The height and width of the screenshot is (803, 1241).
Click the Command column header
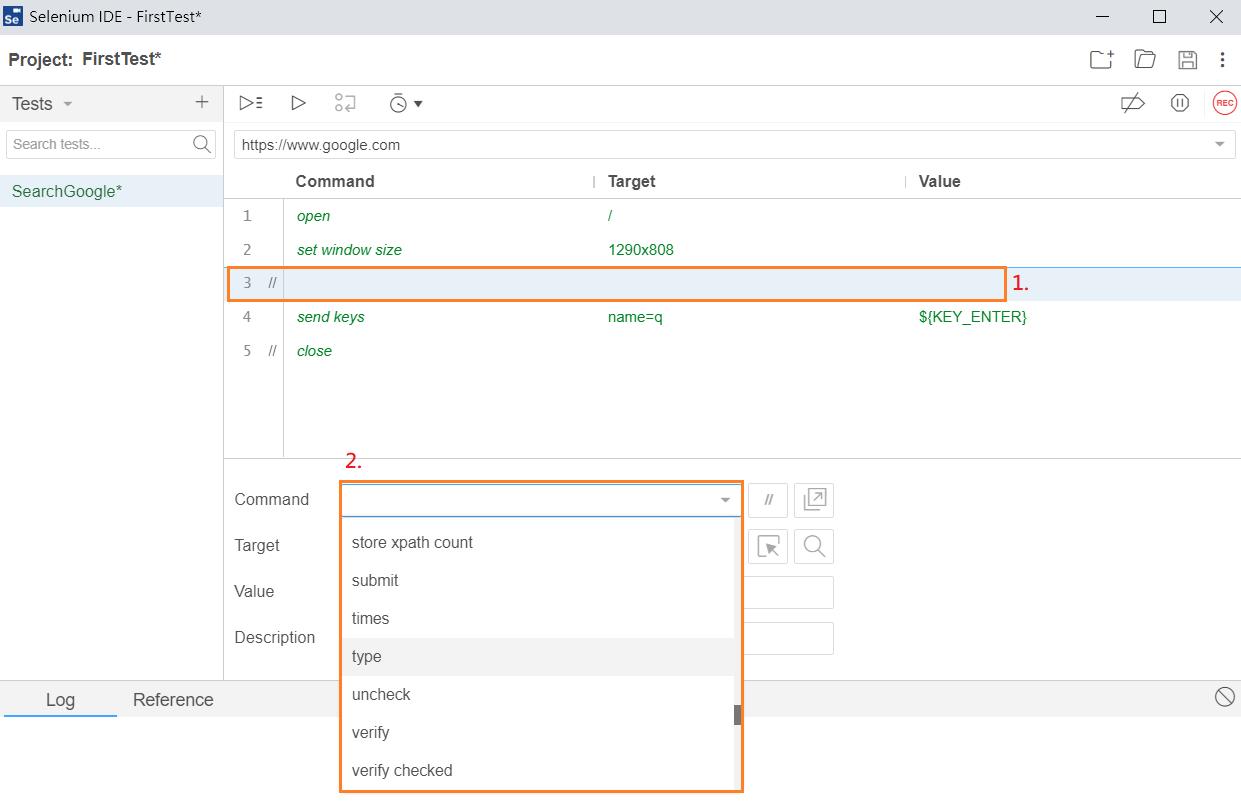pyautogui.click(x=335, y=181)
